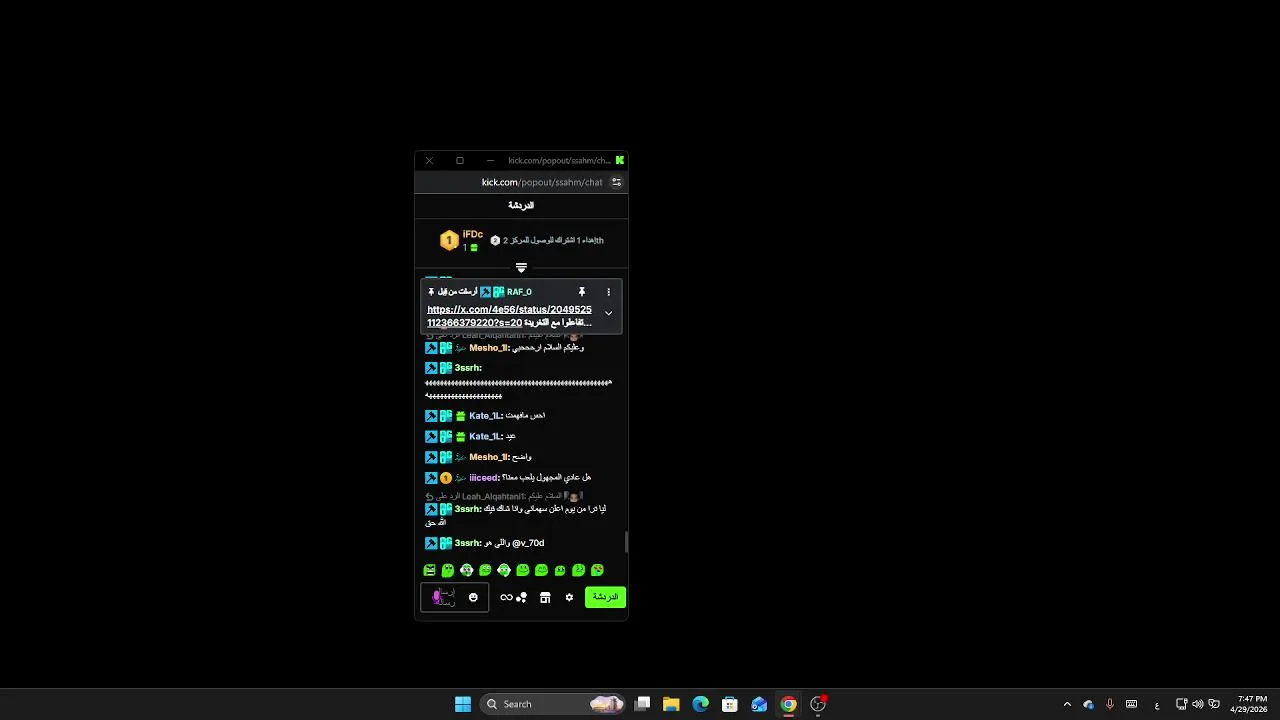Click the username iiiceed in chat

(483, 478)
